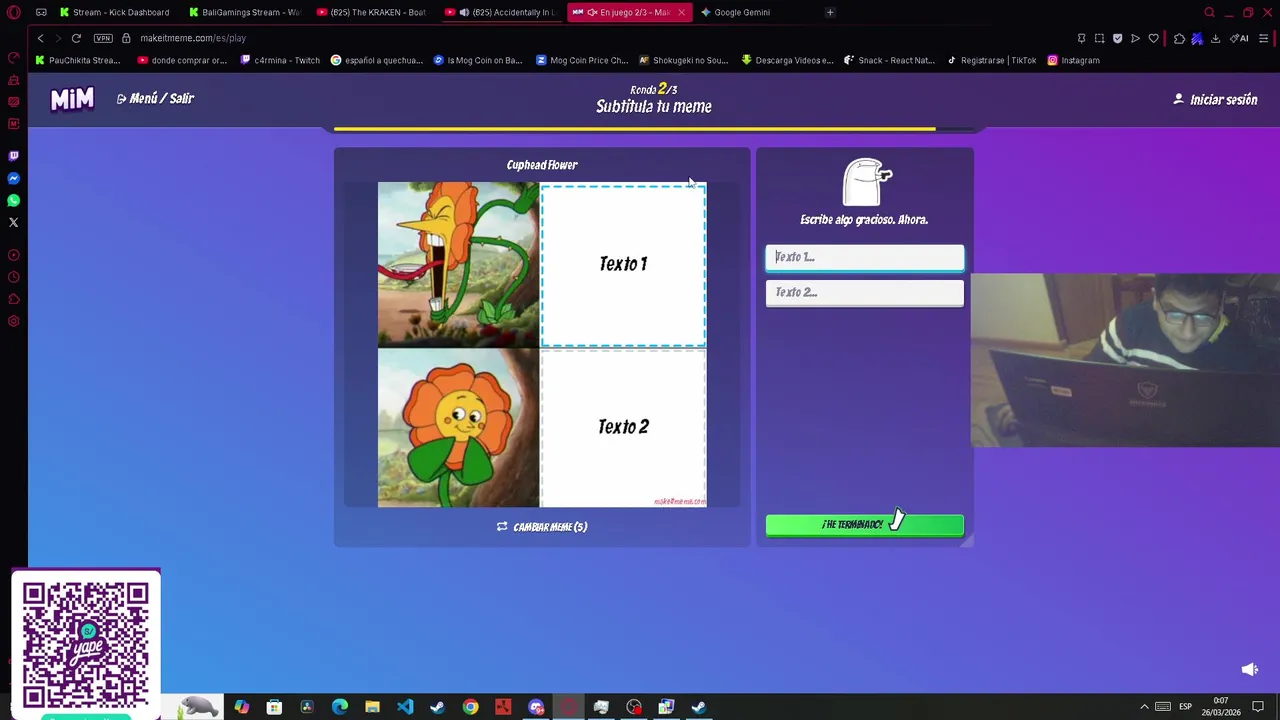Open Registrarse | TikTok bookmark
Screen dimensions: 1280x720
click(991, 60)
